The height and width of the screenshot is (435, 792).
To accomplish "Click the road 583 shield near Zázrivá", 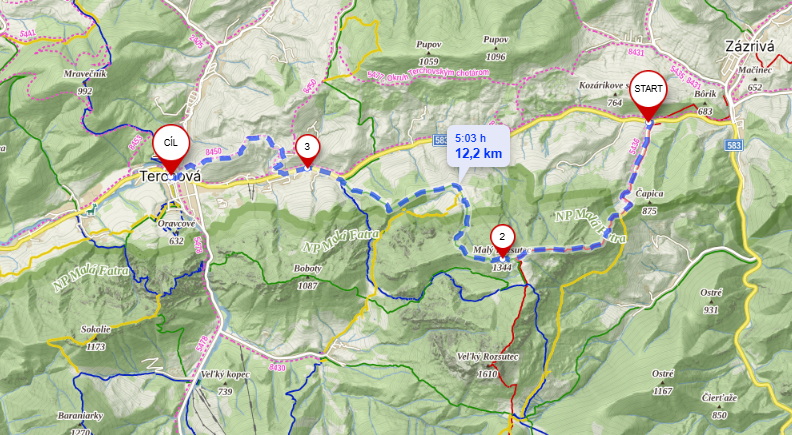I will coord(734,146).
